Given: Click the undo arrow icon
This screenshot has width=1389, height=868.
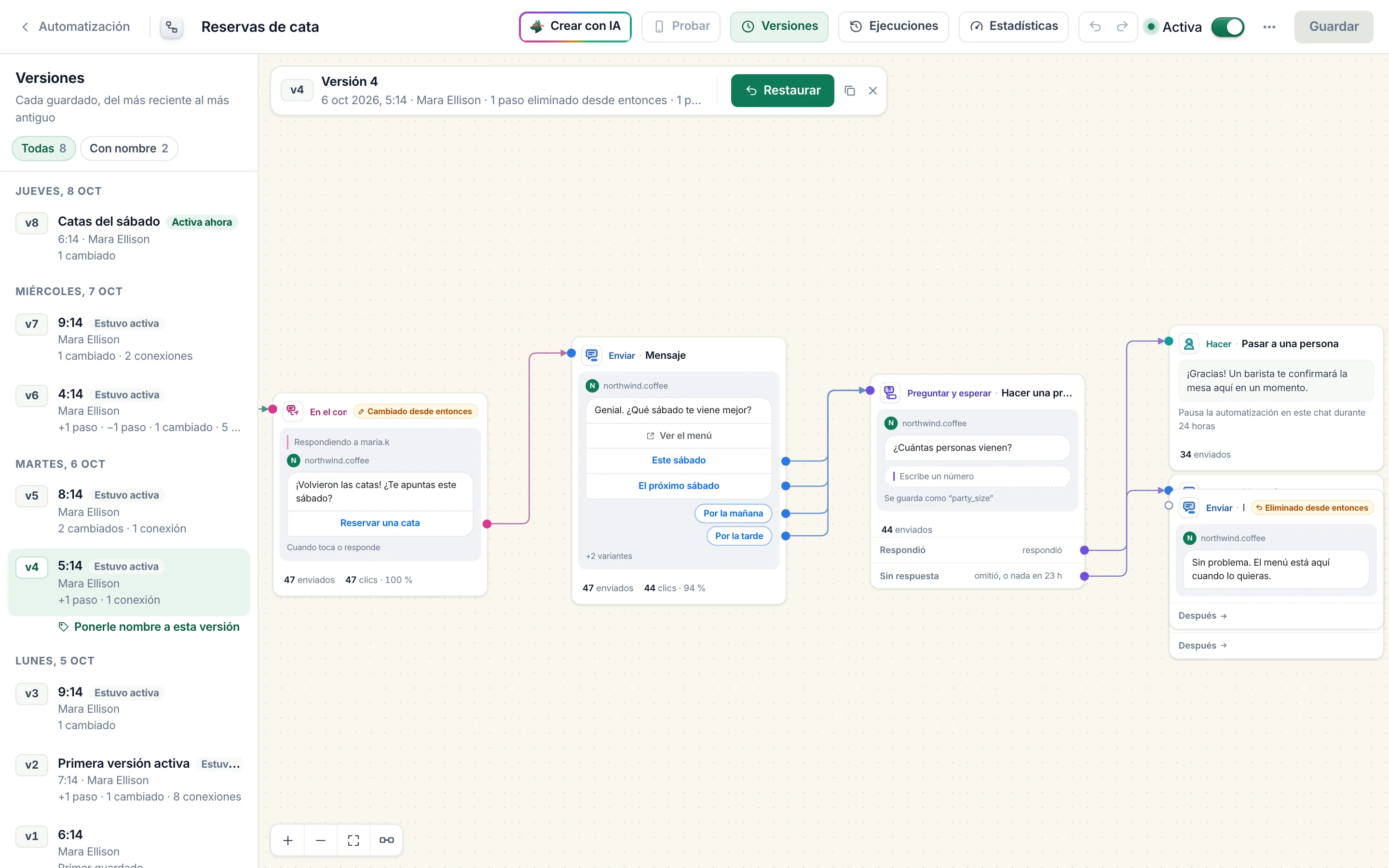Looking at the screenshot, I should pyautogui.click(x=1094, y=27).
